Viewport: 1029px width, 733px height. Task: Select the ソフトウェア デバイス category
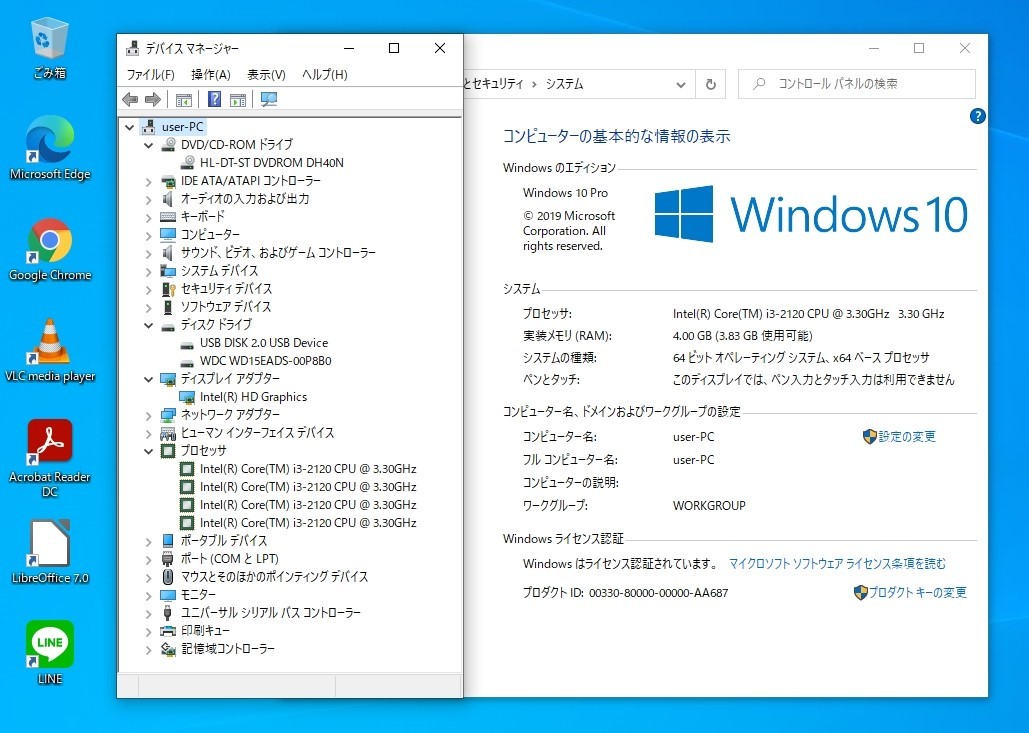226,307
